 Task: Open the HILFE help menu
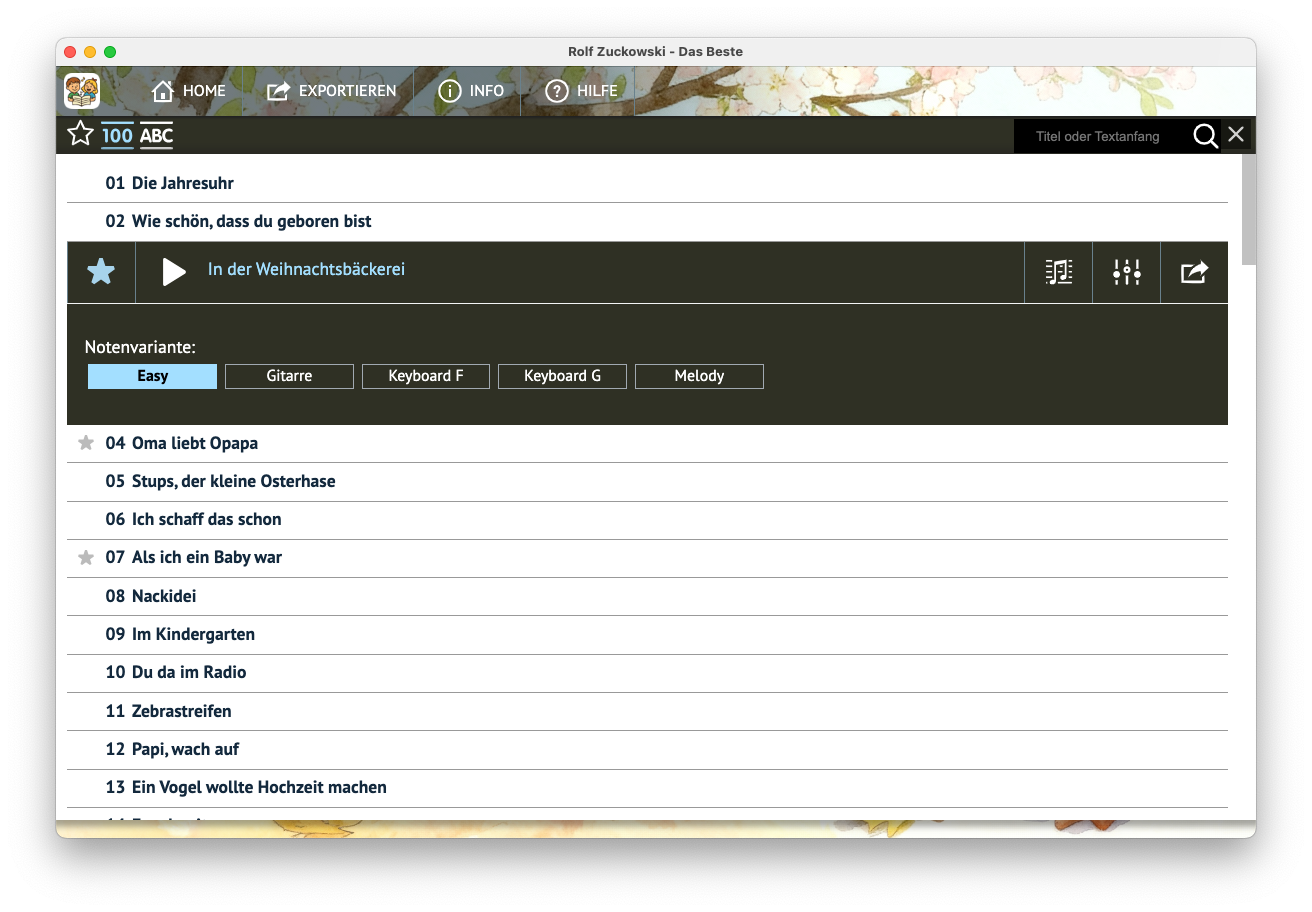click(581, 91)
